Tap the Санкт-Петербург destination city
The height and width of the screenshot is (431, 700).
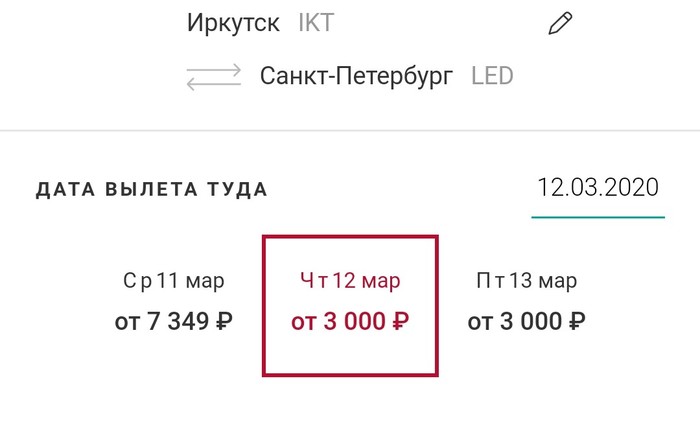pos(356,76)
